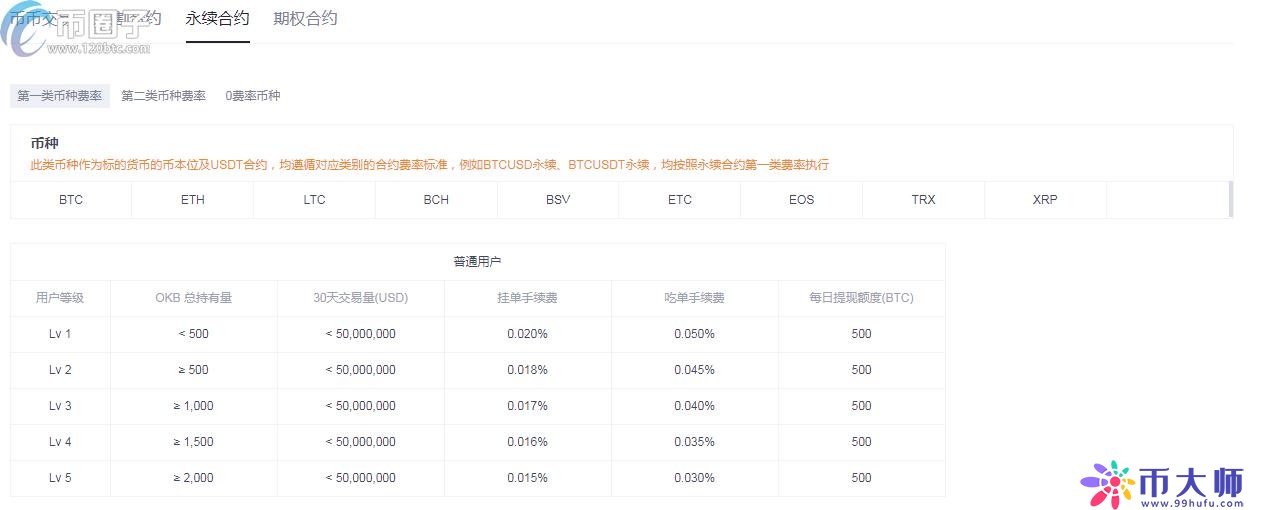Click the 0.035% taker fee cell
1267x510 pixels.
pyautogui.click(x=695, y=442)
